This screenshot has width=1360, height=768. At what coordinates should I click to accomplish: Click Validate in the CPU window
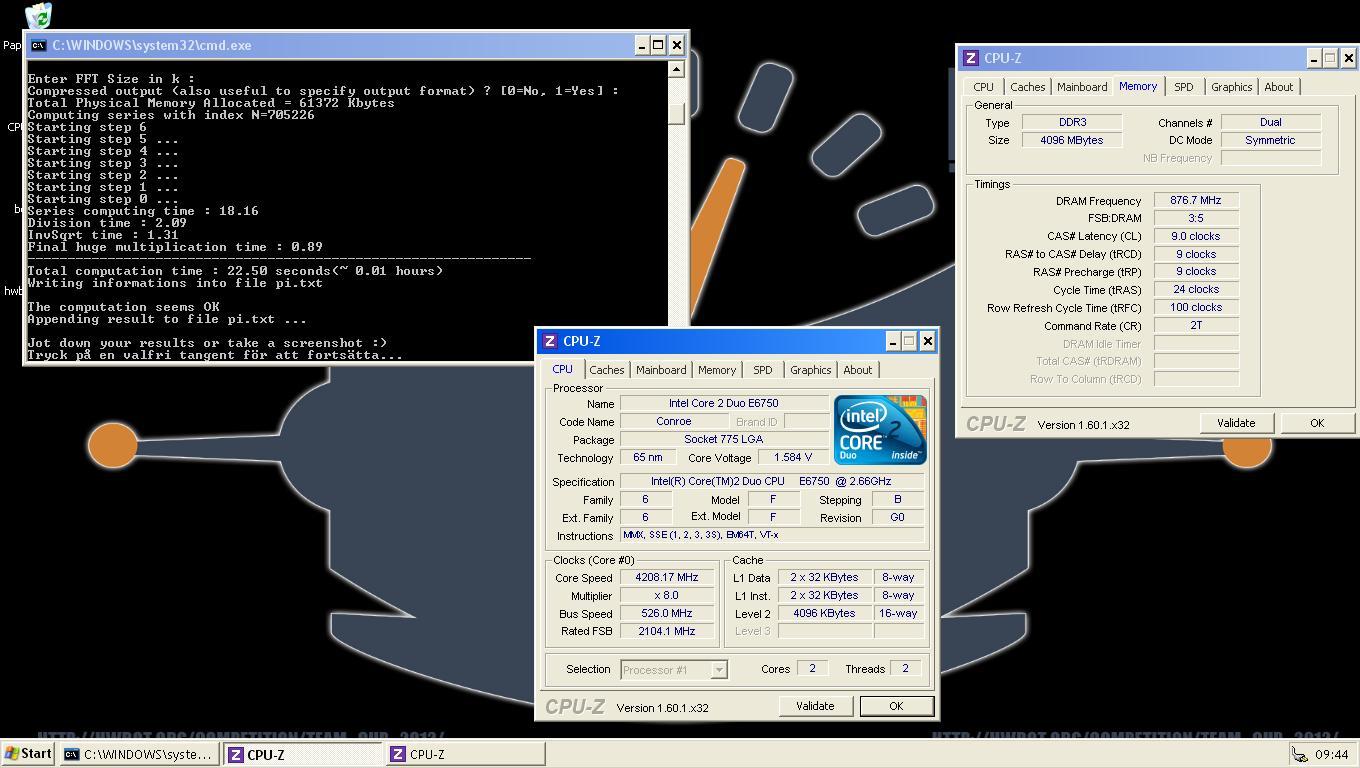(x=814, y=706)
